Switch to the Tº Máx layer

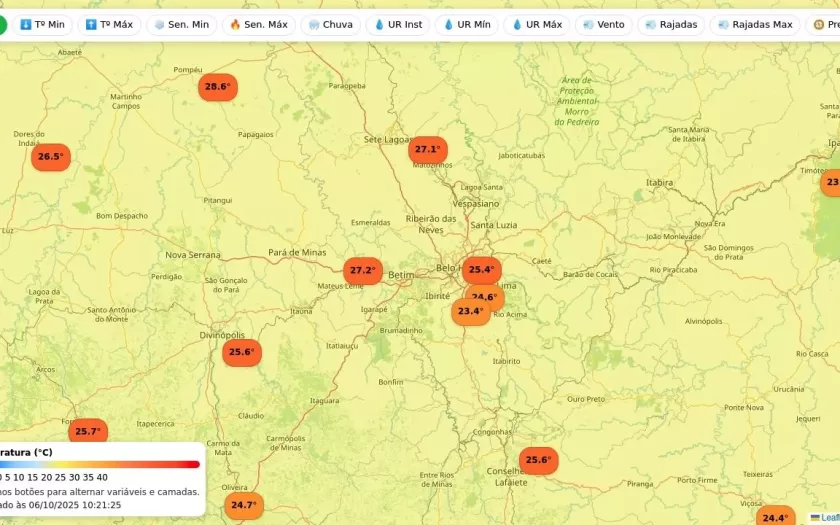pyautogui.click(x=109, y=24)
